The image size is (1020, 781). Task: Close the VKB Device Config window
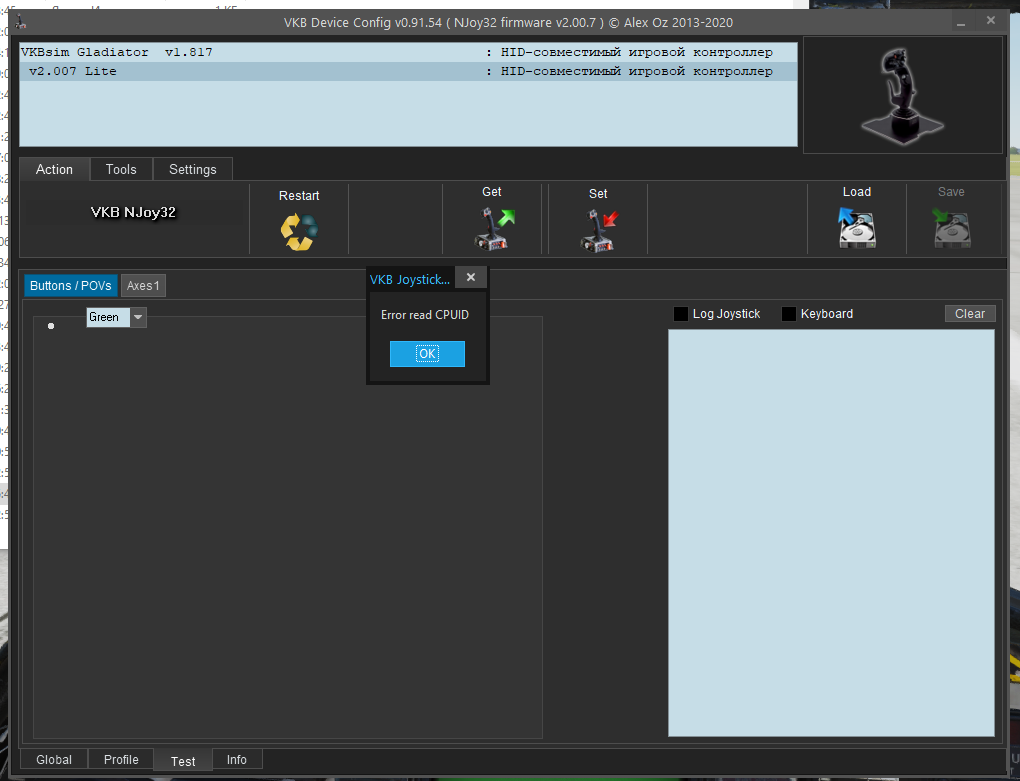[x=991, y=21]
